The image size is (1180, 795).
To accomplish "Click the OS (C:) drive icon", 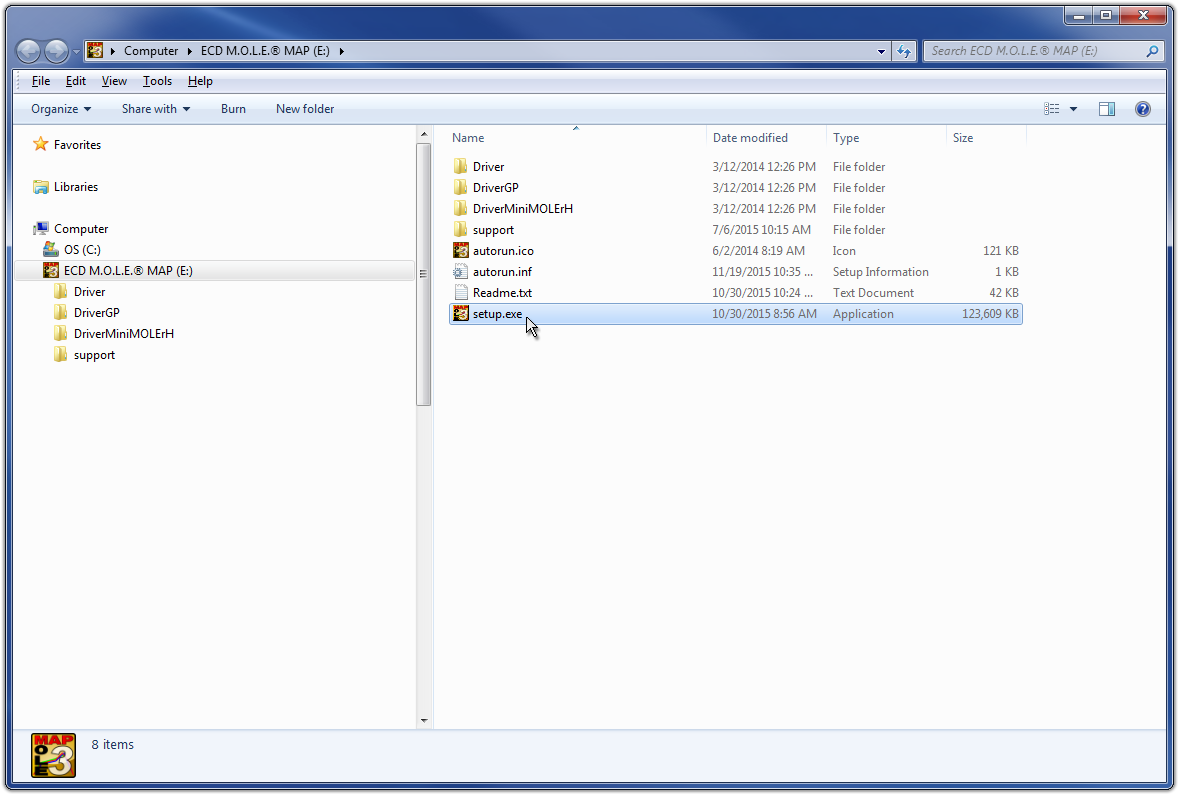I will 50,249.
